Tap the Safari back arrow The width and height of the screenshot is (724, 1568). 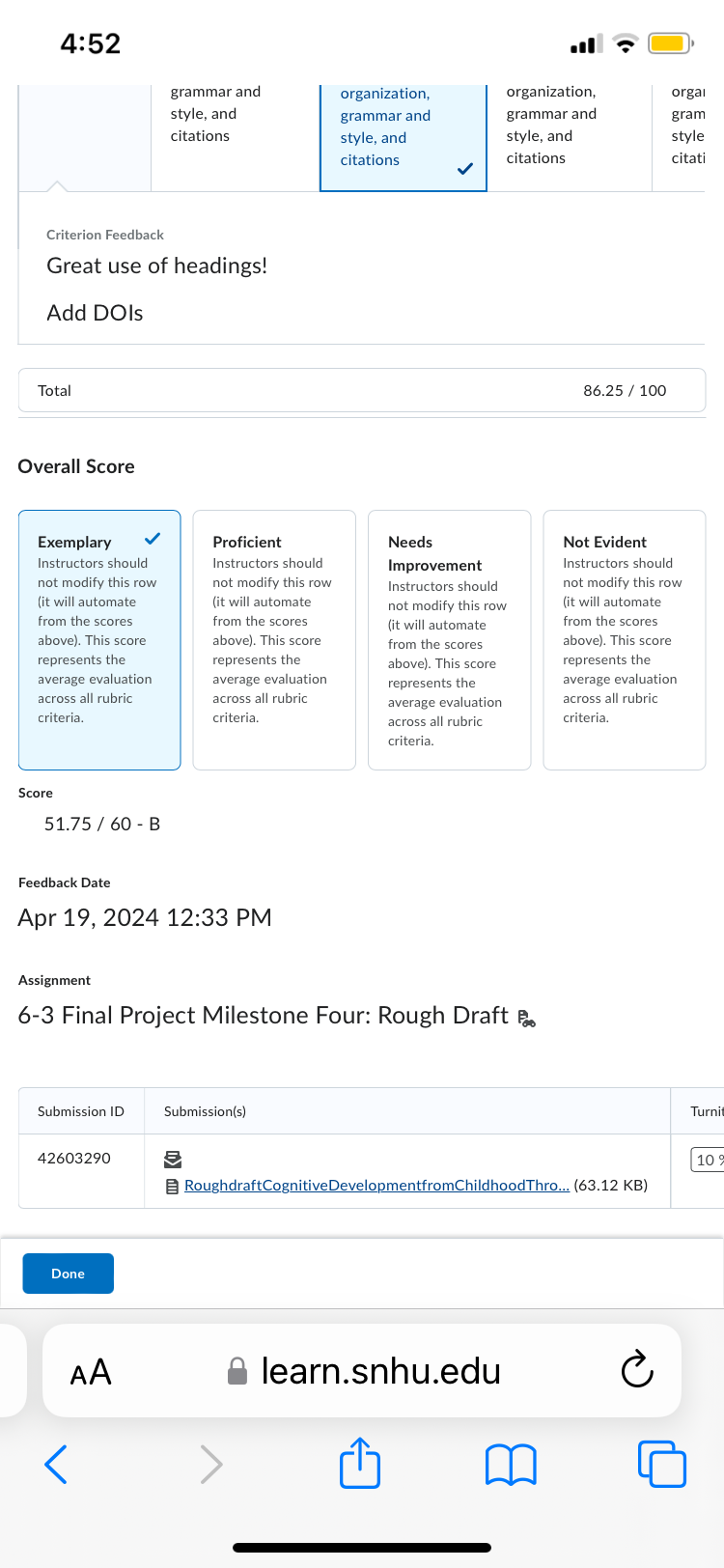(x=56, y=1464)
